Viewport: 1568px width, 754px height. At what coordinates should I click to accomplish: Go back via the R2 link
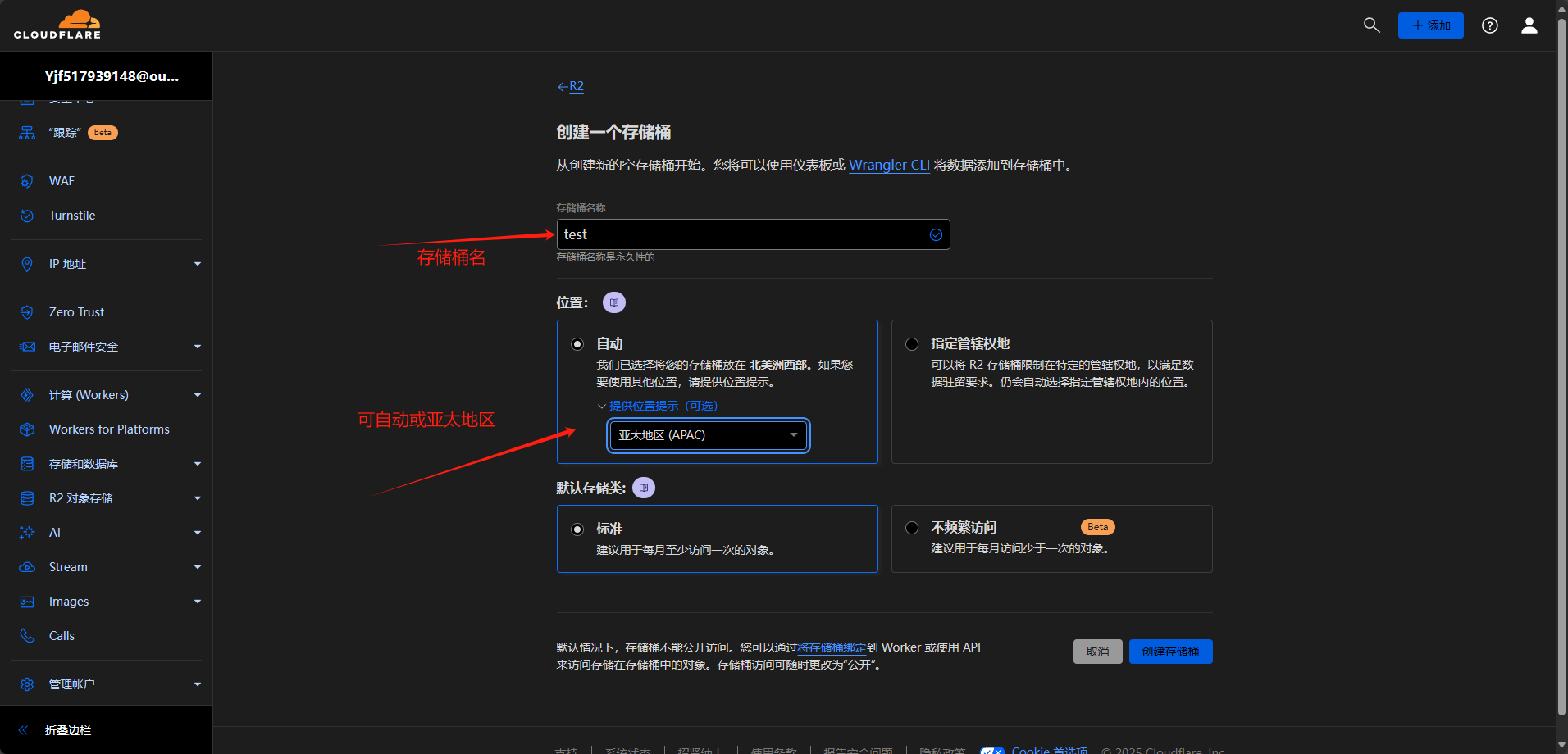(571, 86)
